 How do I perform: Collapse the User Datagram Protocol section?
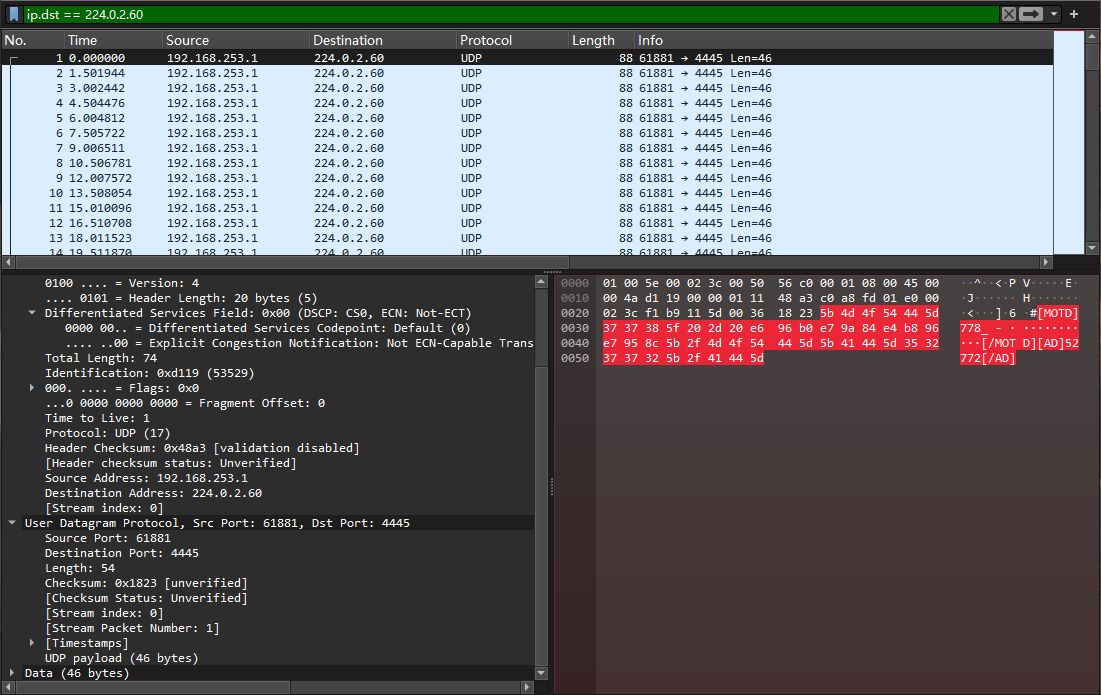point(12,523)
